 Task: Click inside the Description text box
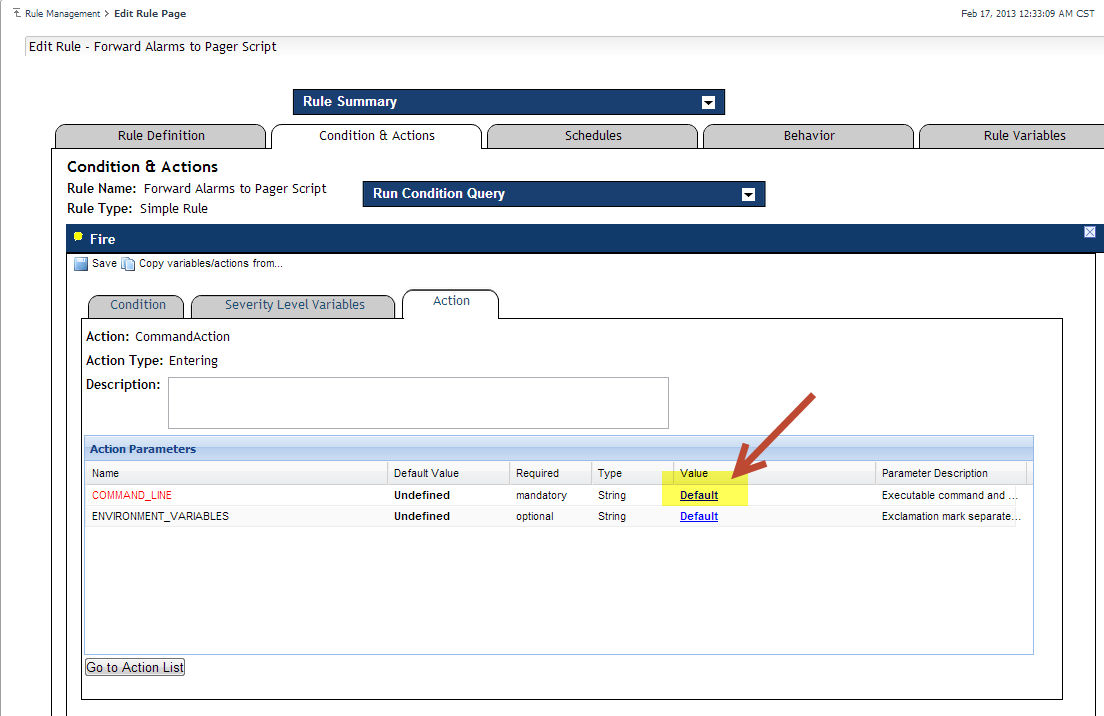click(418, 402)
